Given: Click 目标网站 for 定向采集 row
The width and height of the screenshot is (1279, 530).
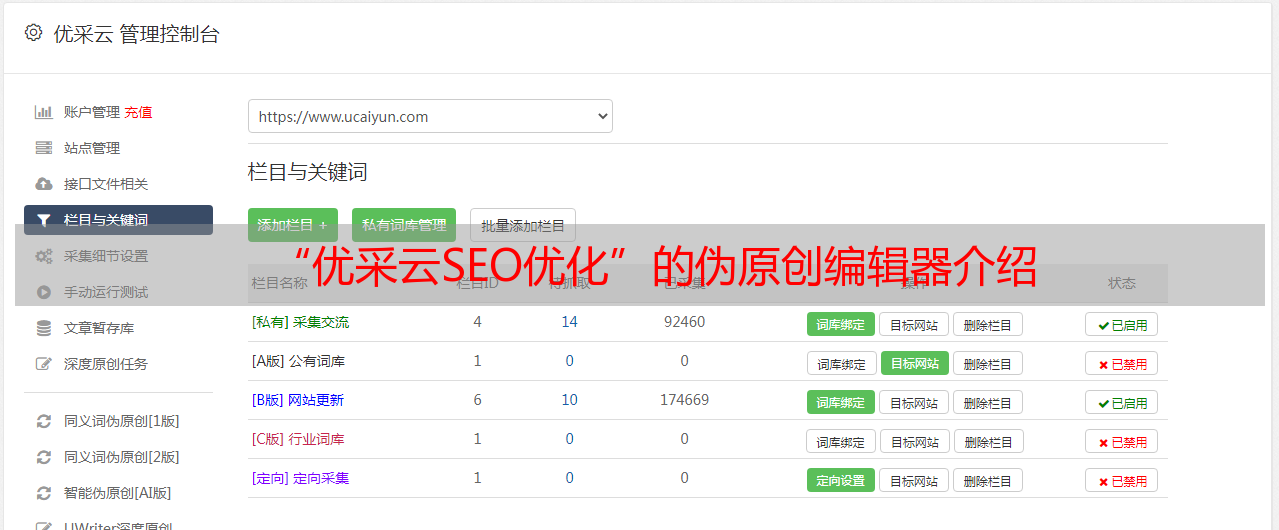Looking at the screenshot, I should (914, 480).
